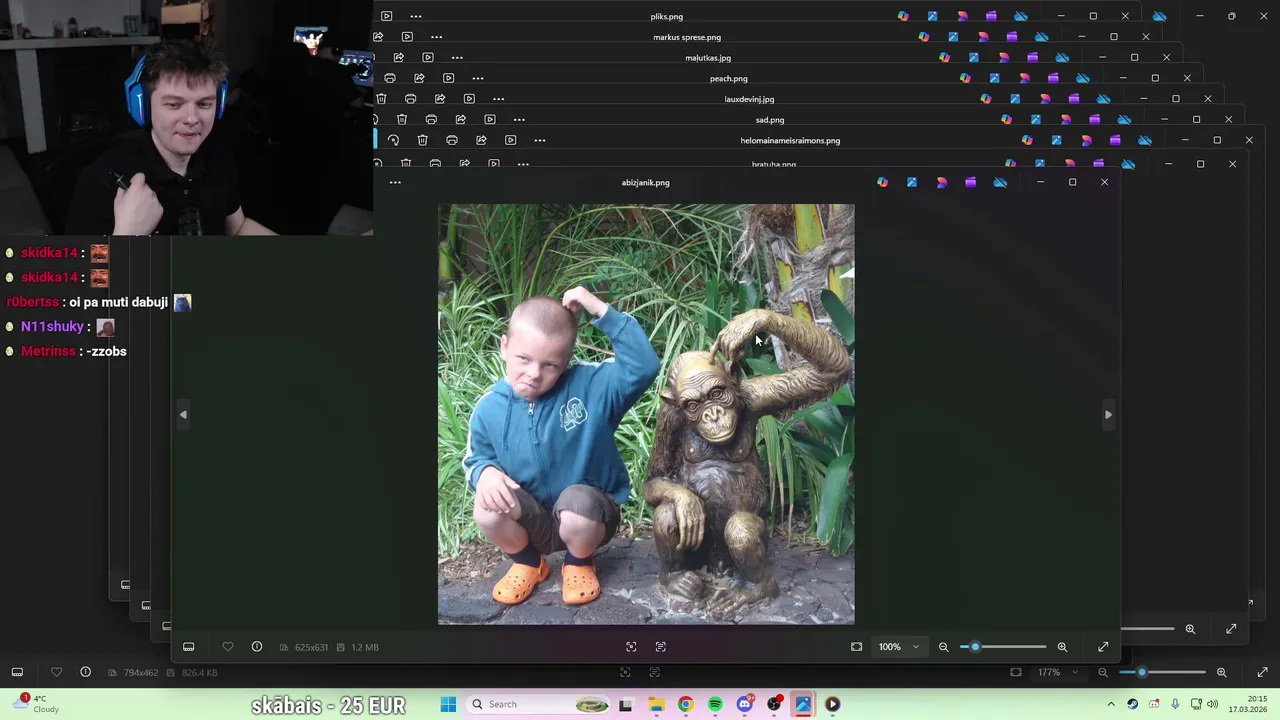The height and width of the screenshot is (720, 1280).
Task: Click scan text icon in abizjanik.png window
Action: coord(660,647)
